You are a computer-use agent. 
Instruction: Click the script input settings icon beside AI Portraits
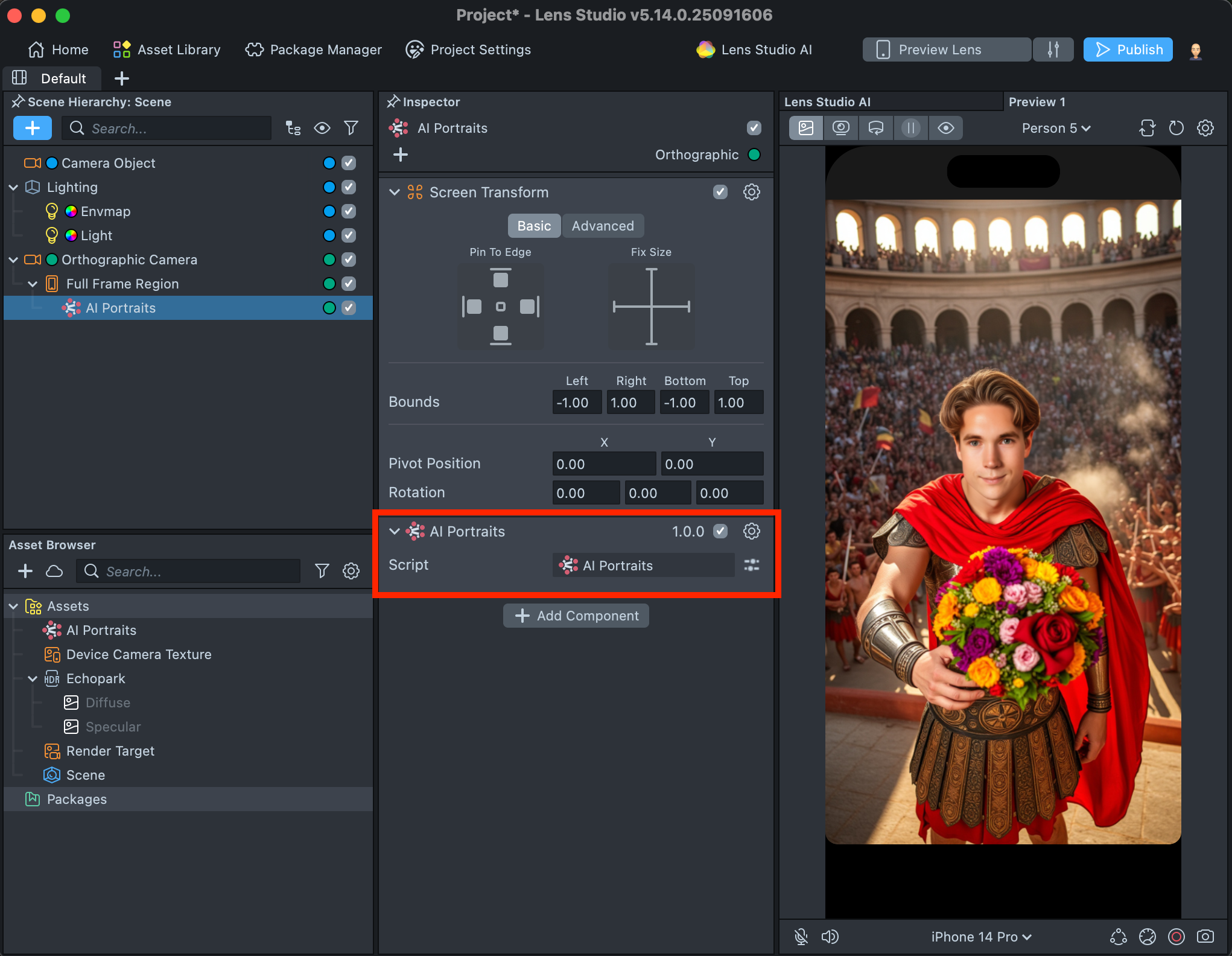pos(751,566)
